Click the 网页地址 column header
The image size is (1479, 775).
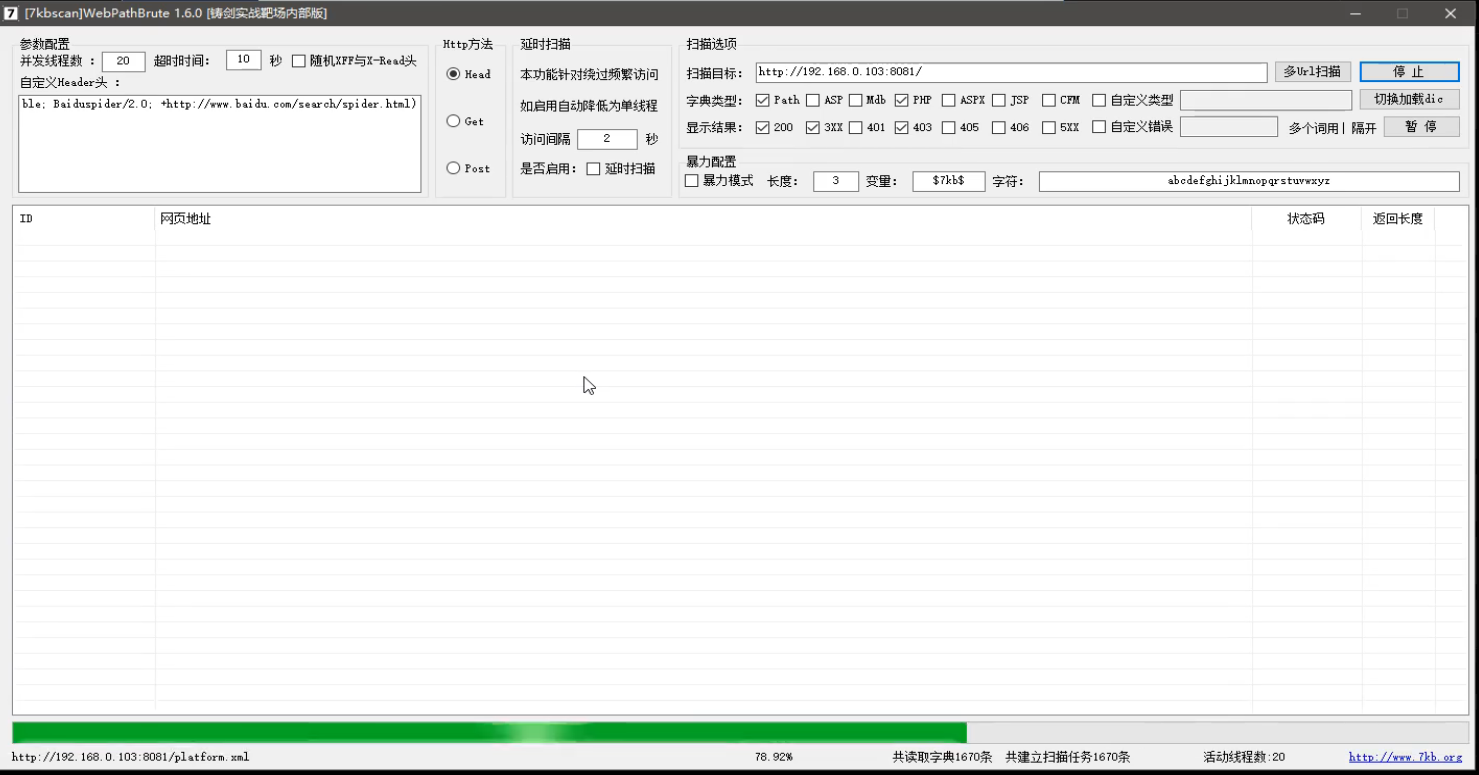703,219
